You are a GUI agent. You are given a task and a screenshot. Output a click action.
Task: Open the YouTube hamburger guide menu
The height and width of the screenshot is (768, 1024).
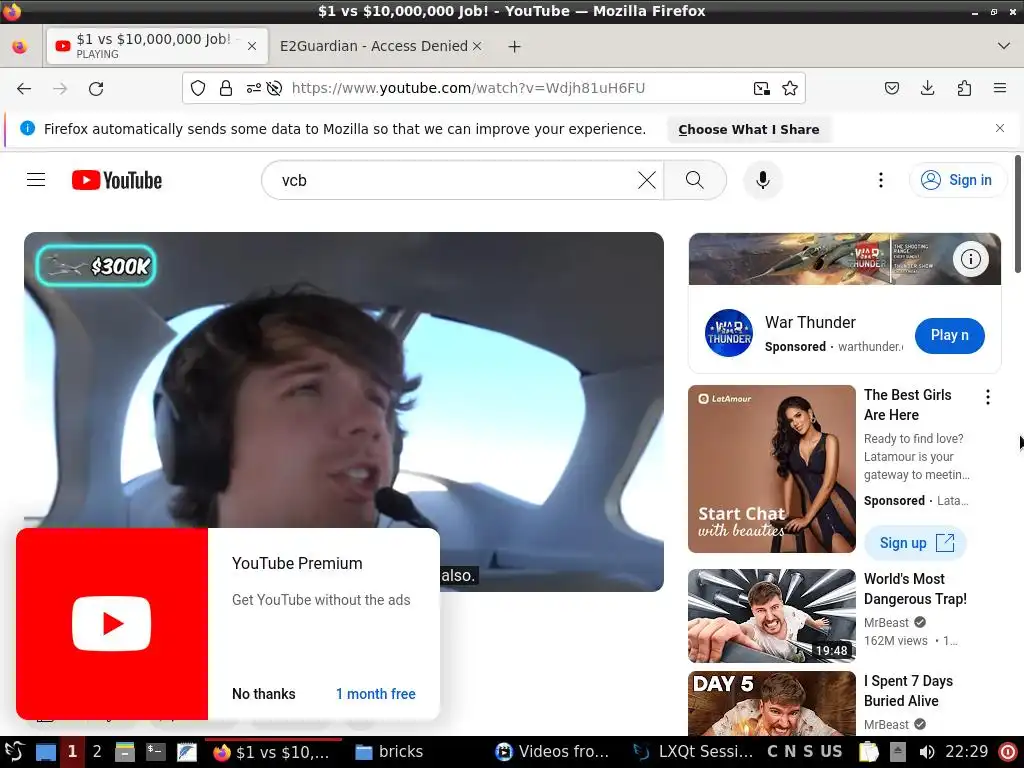[36, 180]
